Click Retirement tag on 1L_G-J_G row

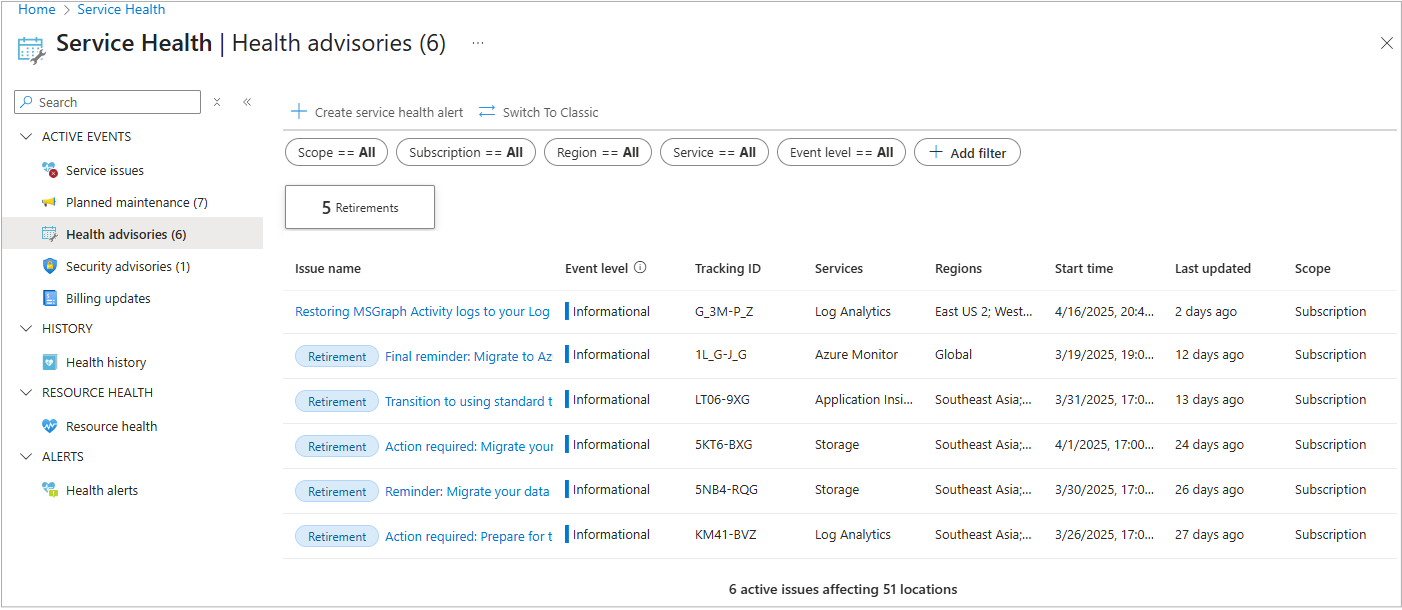click(337, 356)
